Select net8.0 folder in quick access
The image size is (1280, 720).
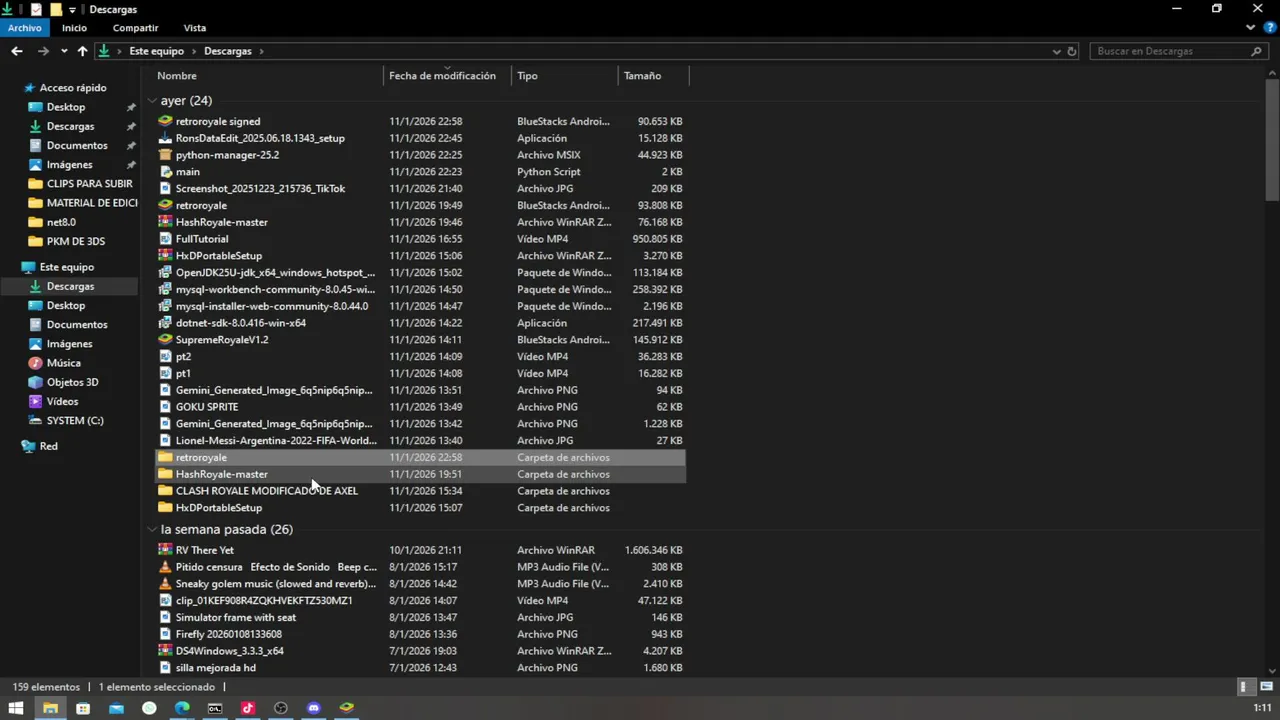tap(61, 222)
